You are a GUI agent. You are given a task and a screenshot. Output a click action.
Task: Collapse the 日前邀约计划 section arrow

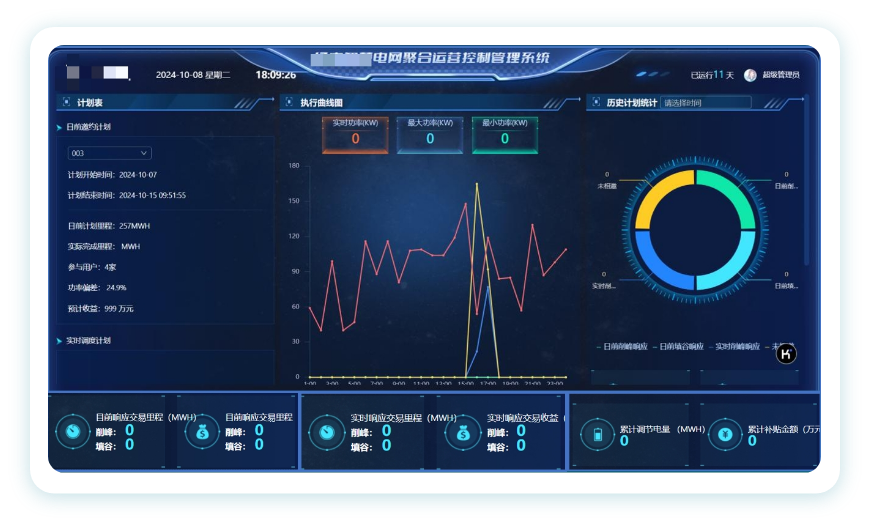59,127
